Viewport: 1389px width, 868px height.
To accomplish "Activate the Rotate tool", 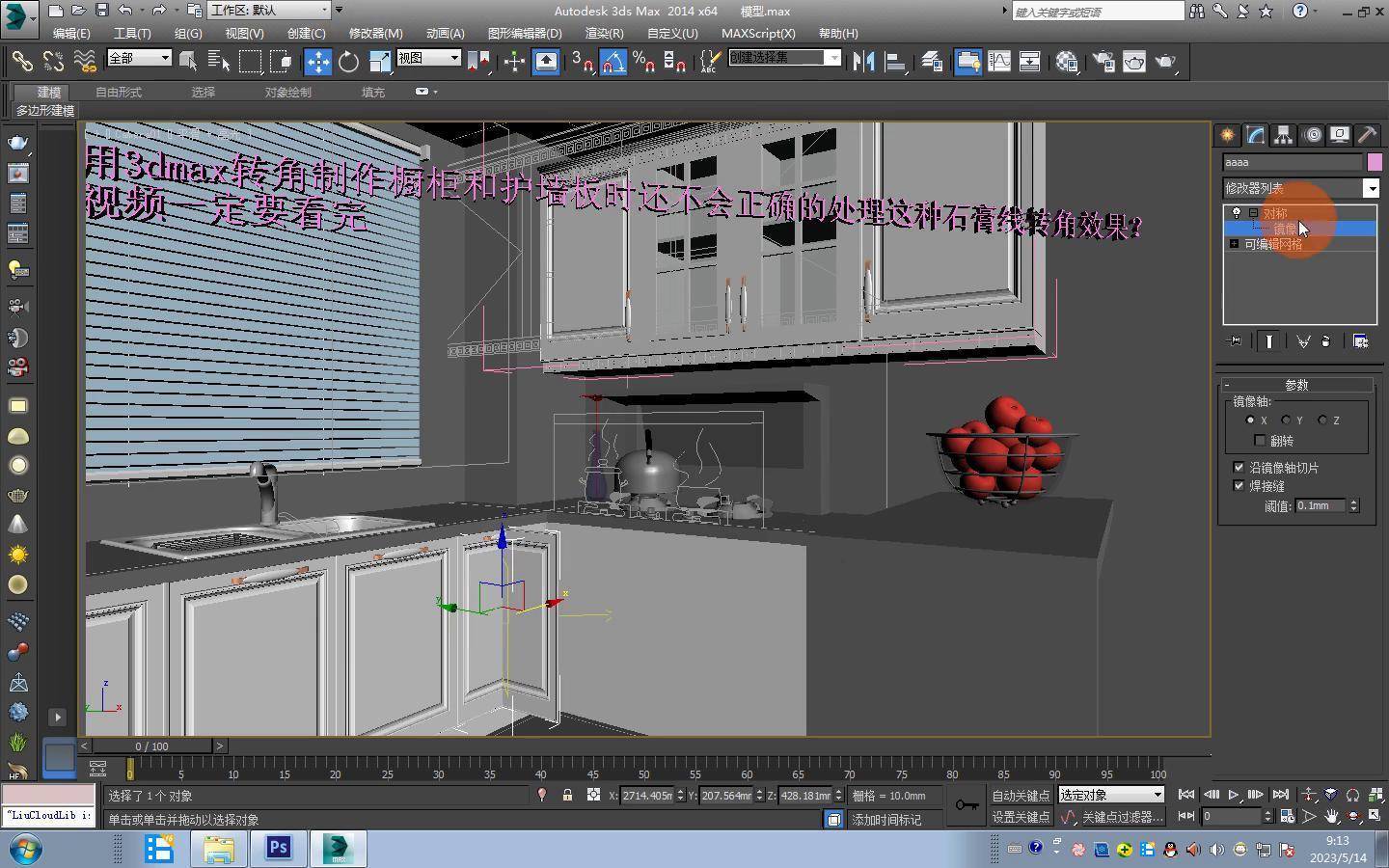I will [x=348, y=62].
